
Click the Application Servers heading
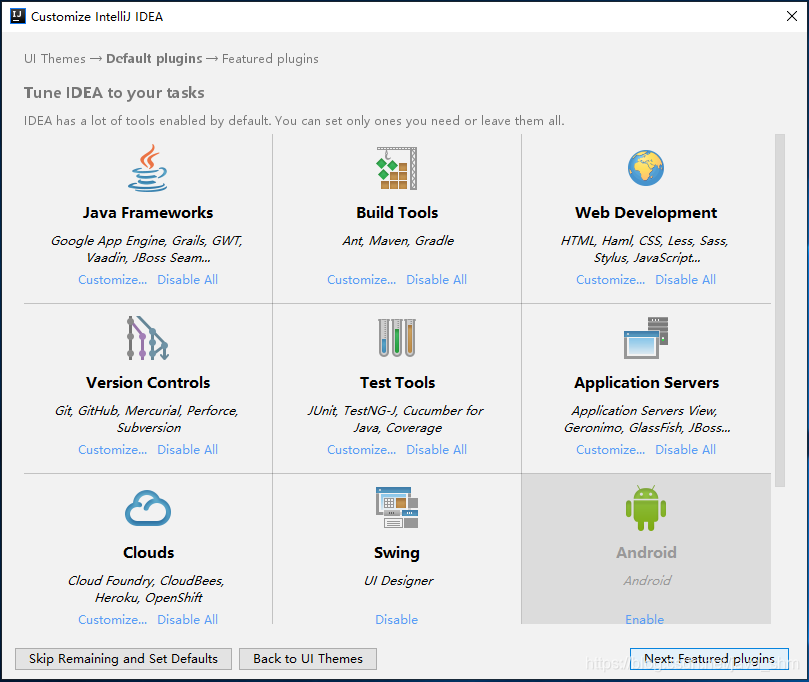[x=646, y=382]
